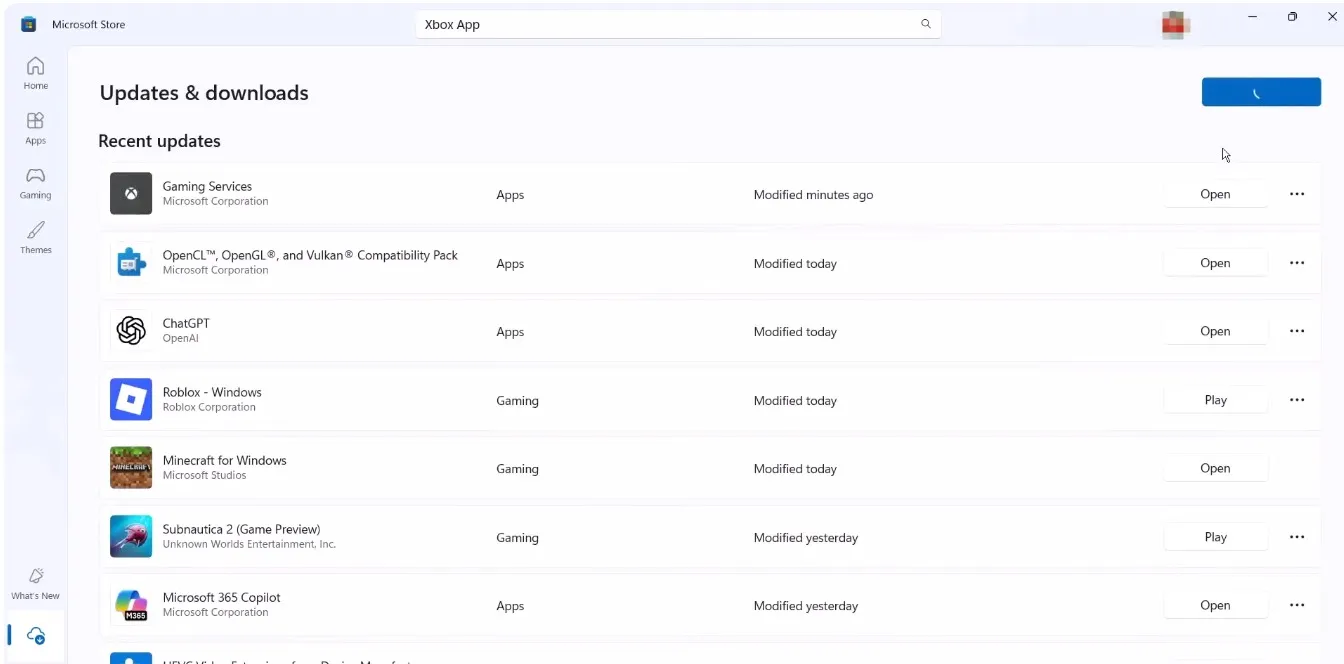Image resolution: width=1344 pixels, height=664 pixels.
Task: Open more options for OpenCL Compatibility Pack
Action: coord(1297,263)
